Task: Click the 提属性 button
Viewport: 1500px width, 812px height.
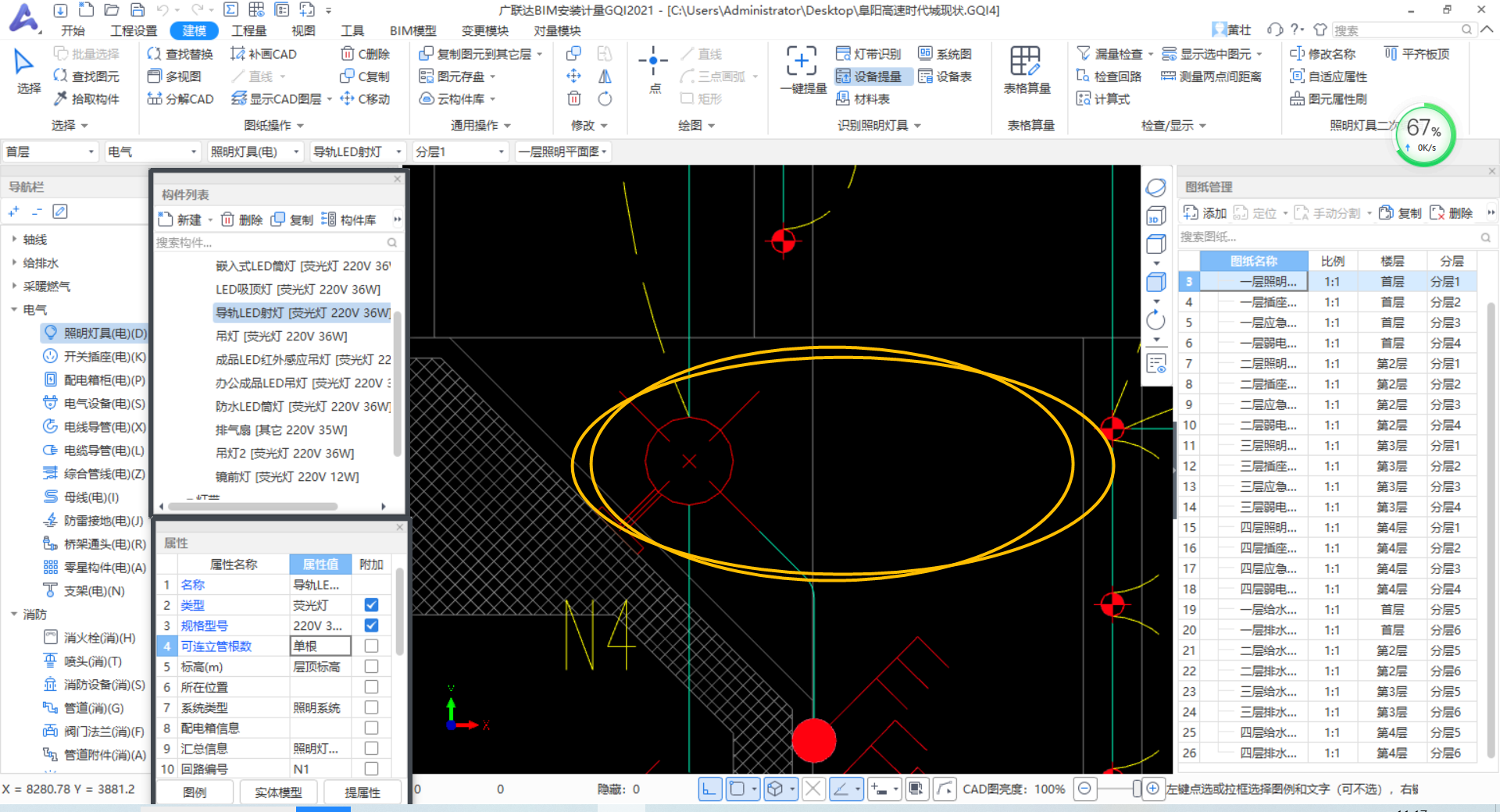Action: coord(362,792)
